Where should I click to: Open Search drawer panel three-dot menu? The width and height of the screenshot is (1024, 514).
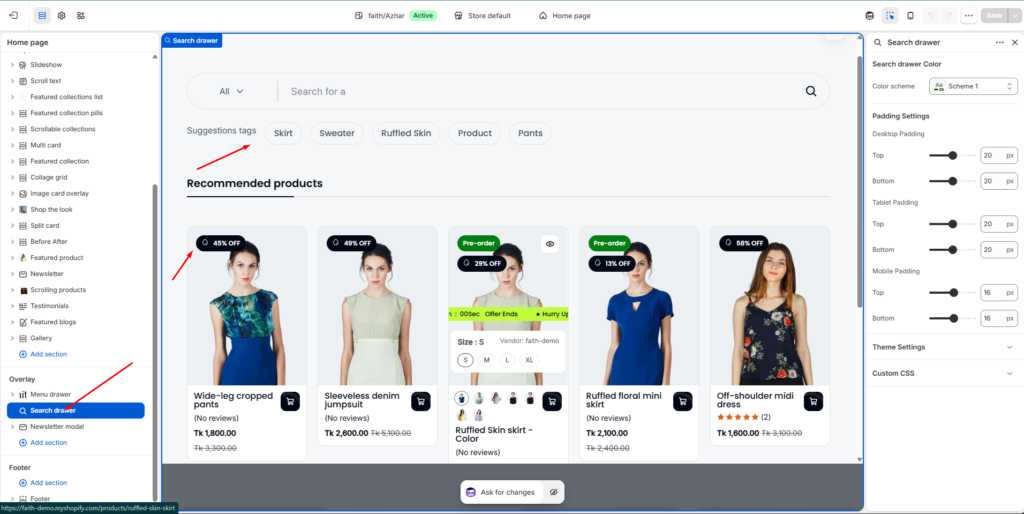pyautogui.click(x=1000, y=42)
